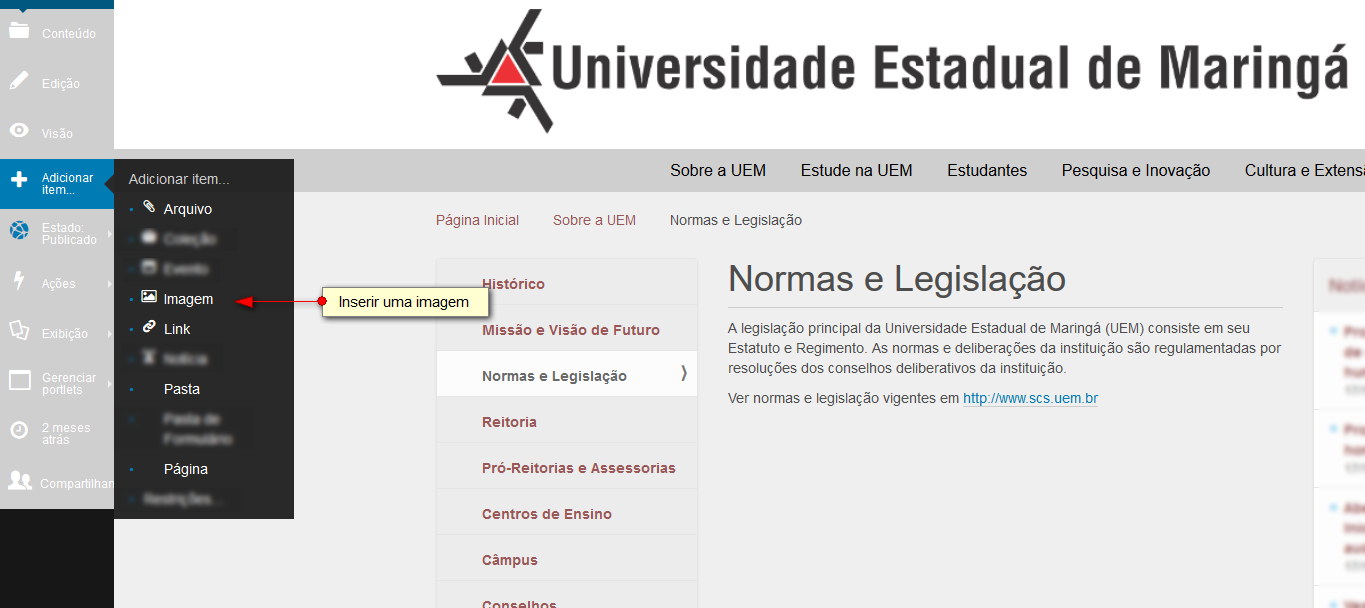1365x608 pixels.
Task: Expand the Estado: Publicado submenu arrow
Action: pyautogui.click(x=109, y=233)
